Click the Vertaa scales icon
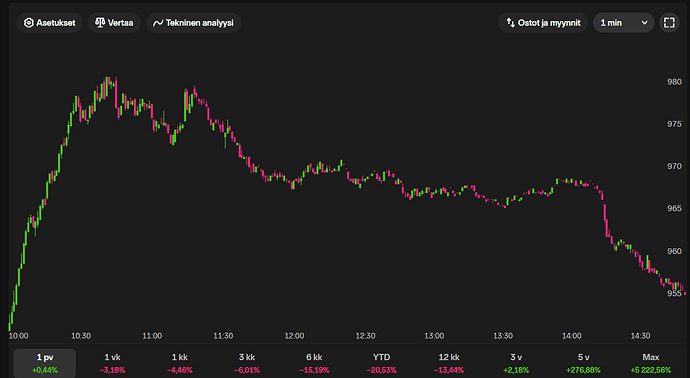 click(100, 23)
